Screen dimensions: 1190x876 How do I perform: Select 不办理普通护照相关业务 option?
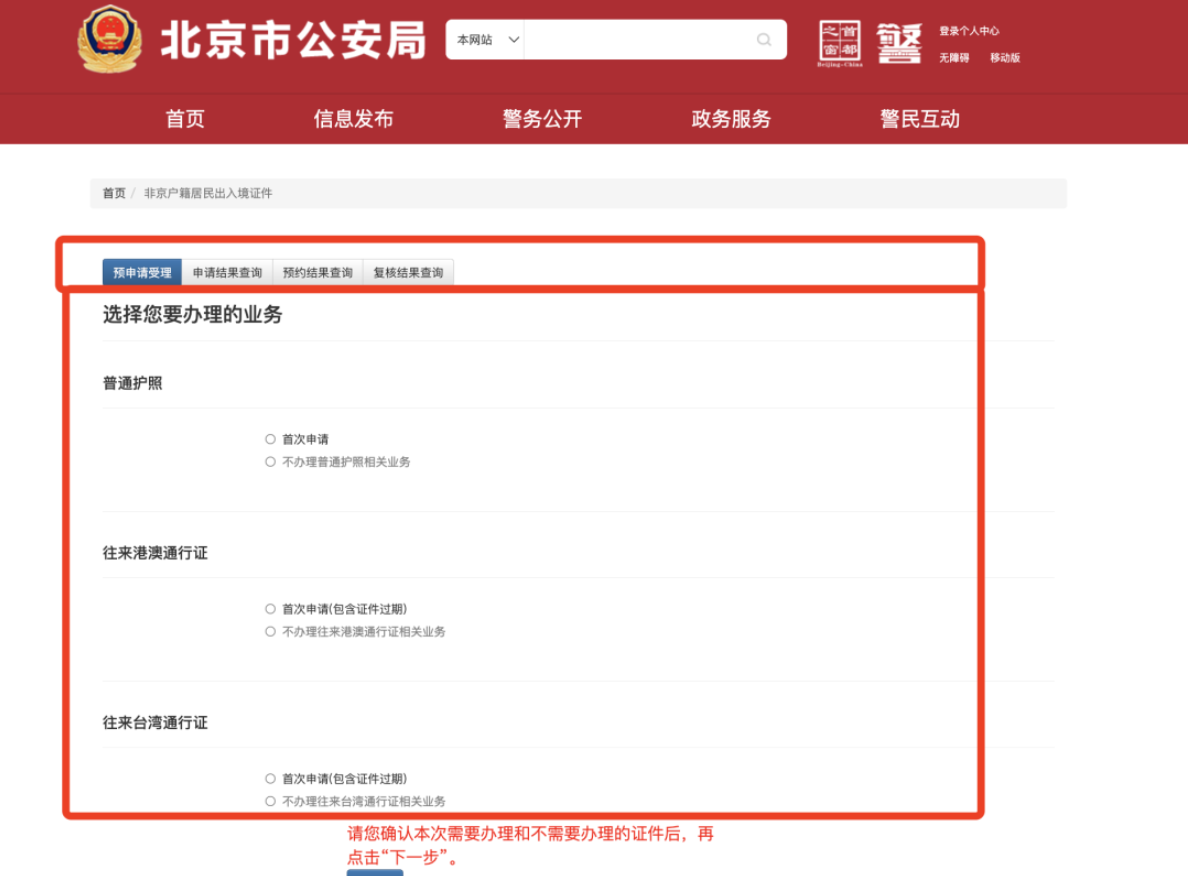coord(270,462)
